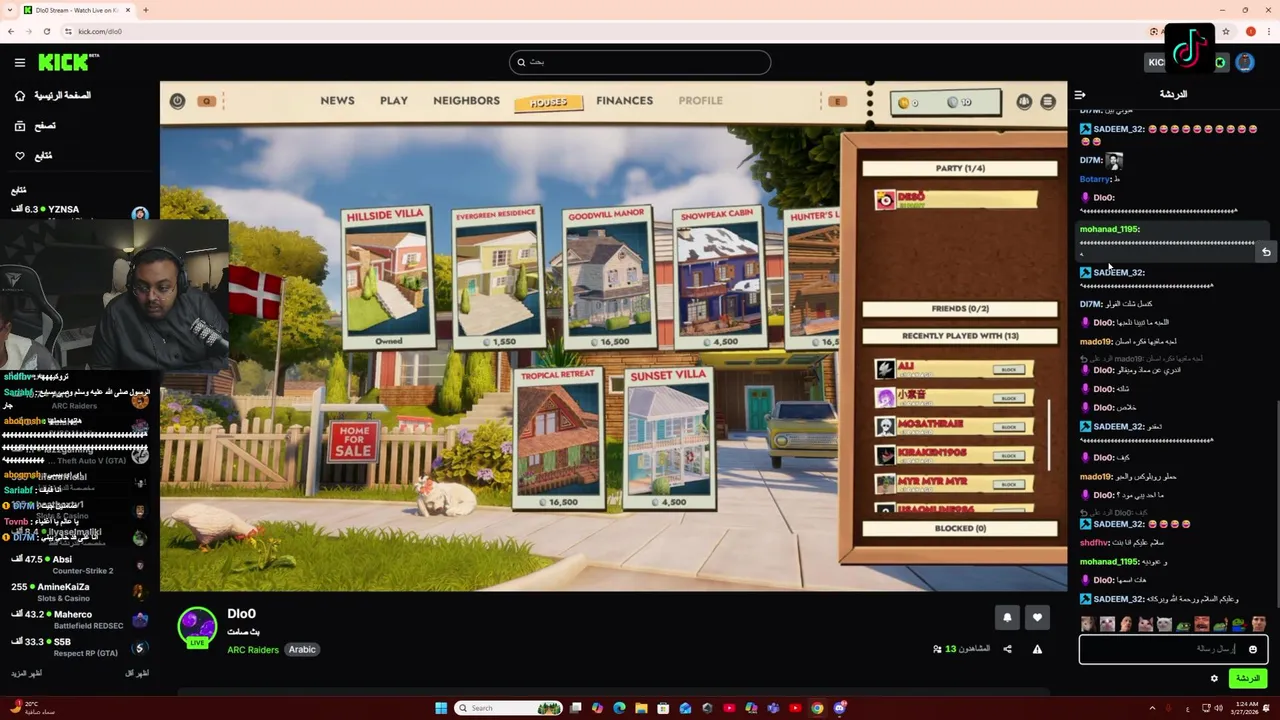Click the game friends icon

pos(1024,102)
